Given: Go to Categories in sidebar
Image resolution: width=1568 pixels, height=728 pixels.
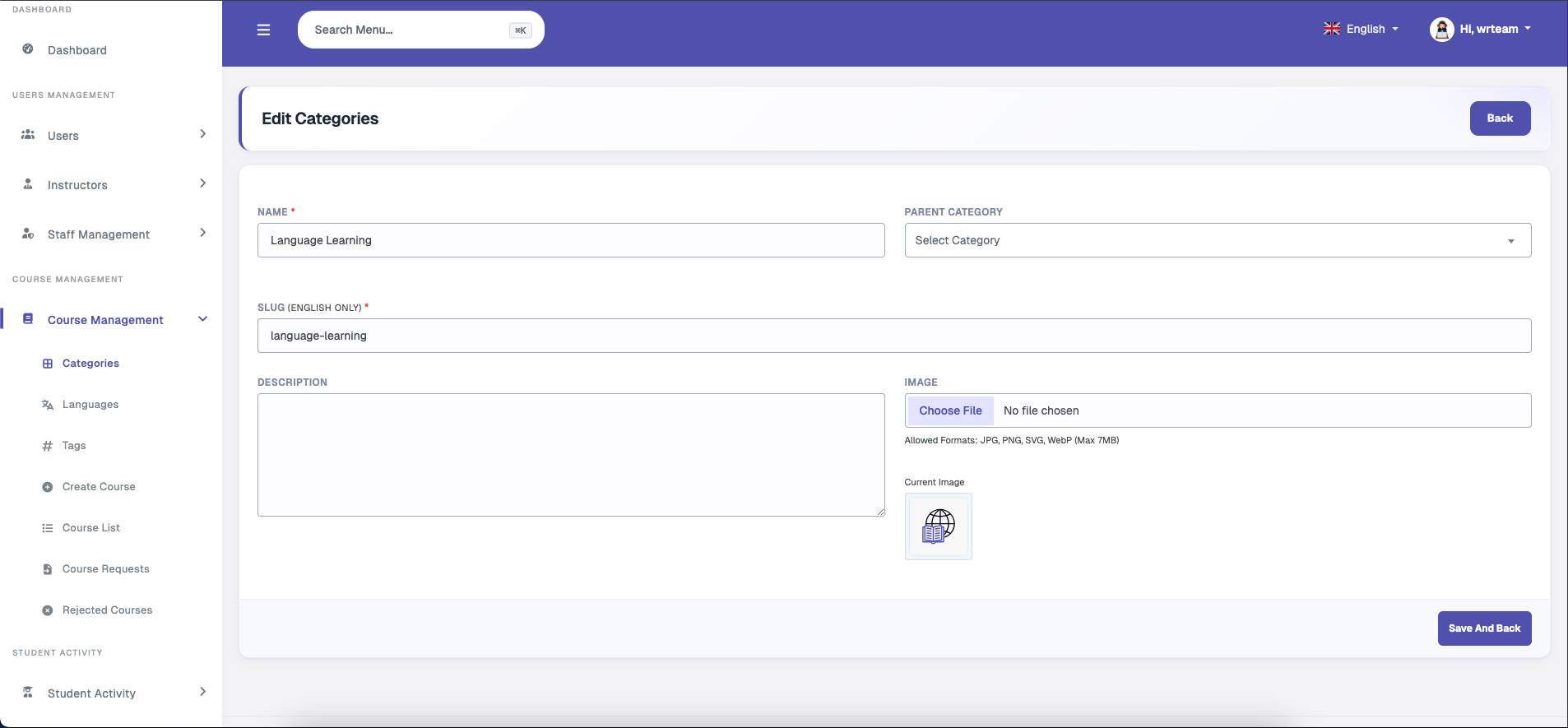Looking at the screenshot, I should pos(90,364).
